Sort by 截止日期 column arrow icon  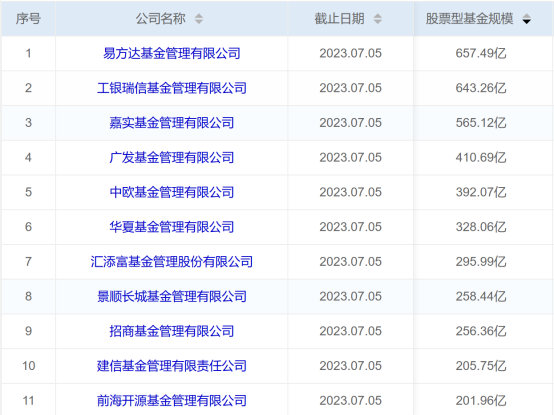tap(378, 19)
